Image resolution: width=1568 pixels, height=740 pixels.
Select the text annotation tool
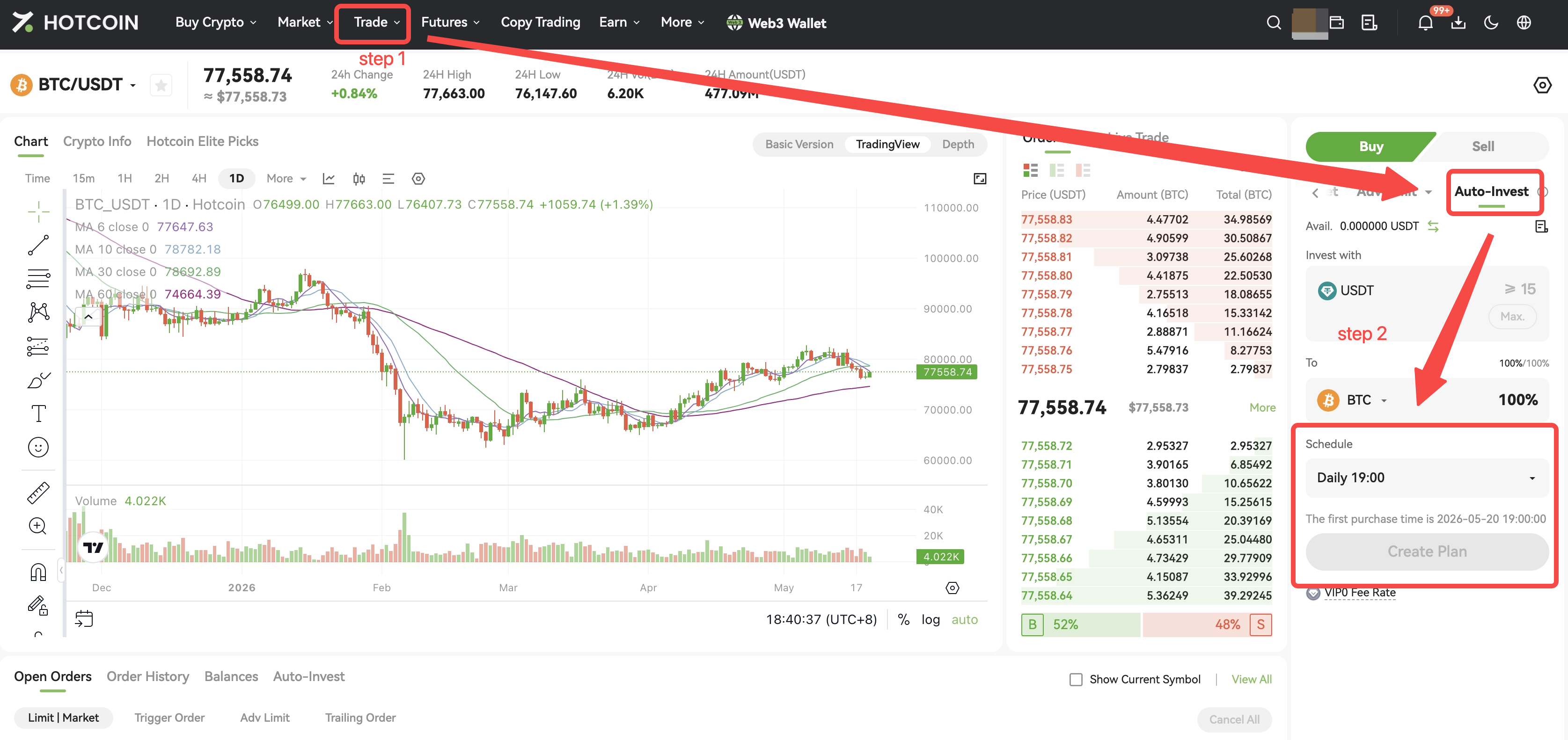38,414
